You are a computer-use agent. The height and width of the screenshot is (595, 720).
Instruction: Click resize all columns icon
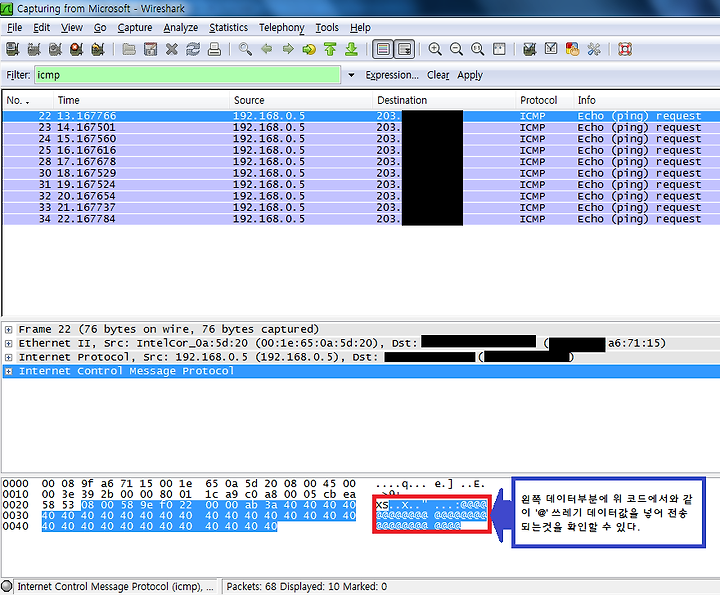pyautogui.click(x=499, y=49)
